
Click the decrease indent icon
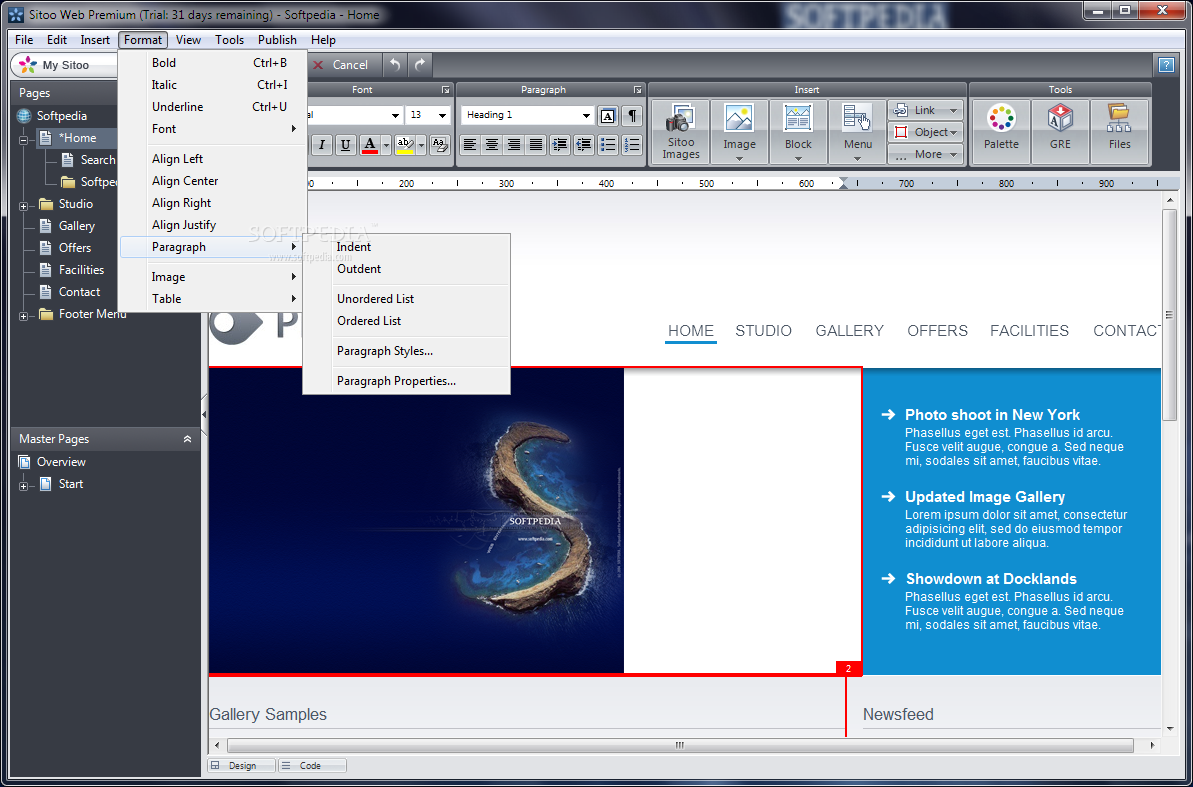click(584, 145)
